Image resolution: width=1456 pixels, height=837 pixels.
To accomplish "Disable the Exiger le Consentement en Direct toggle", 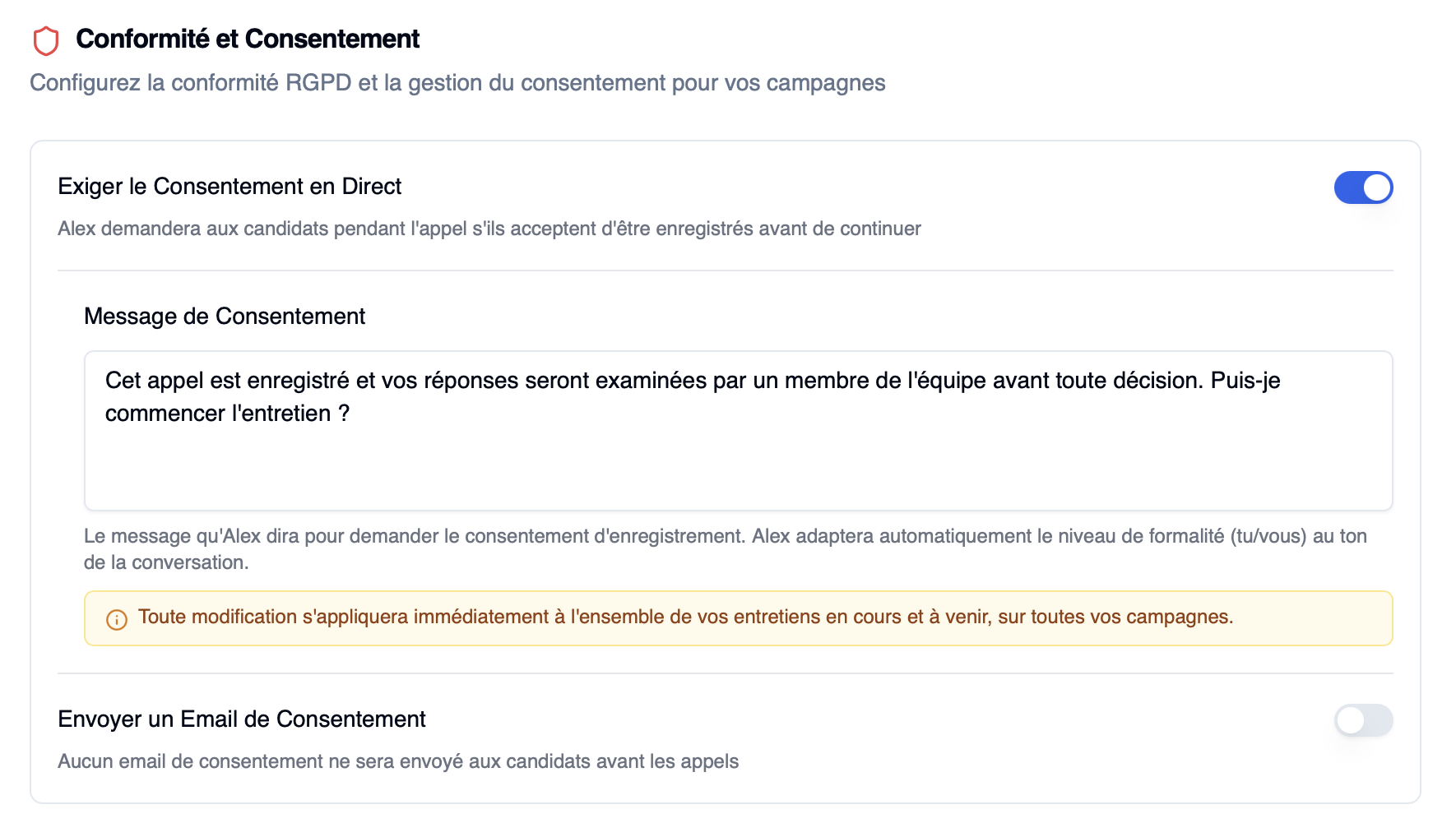I will pos(1363,187).
